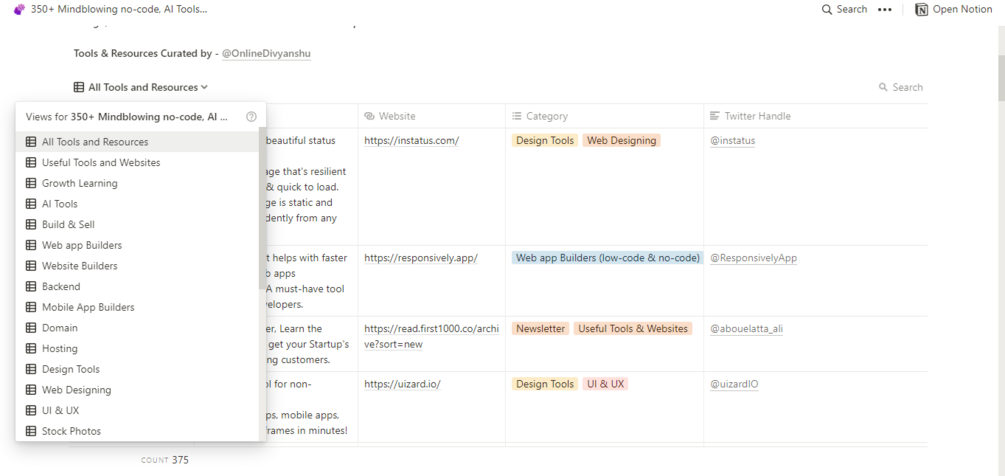Click the Views popup scrollbar
The image size is (1005, 476).
tap(262, 190)
